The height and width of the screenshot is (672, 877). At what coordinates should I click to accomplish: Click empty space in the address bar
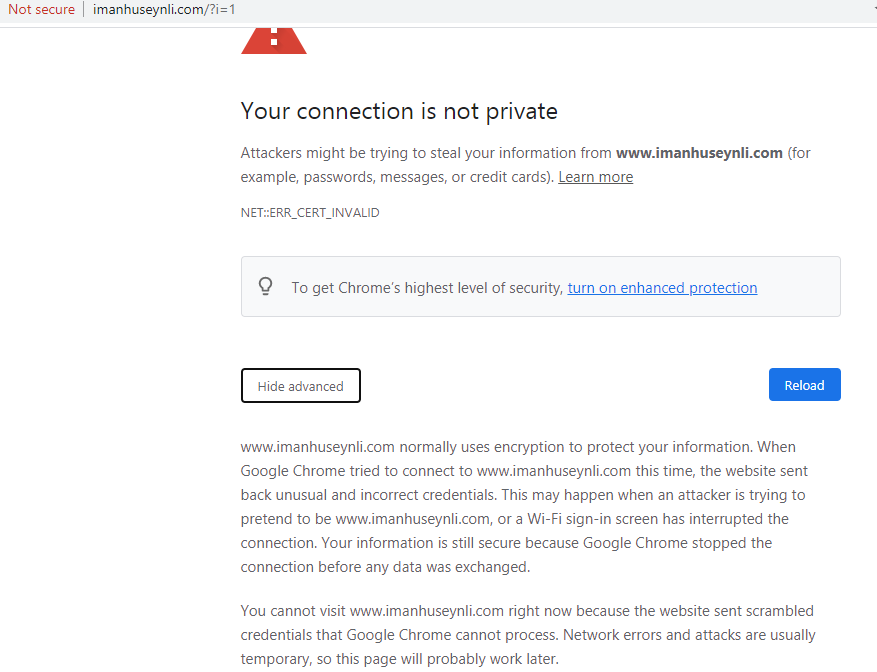point(550,10)
